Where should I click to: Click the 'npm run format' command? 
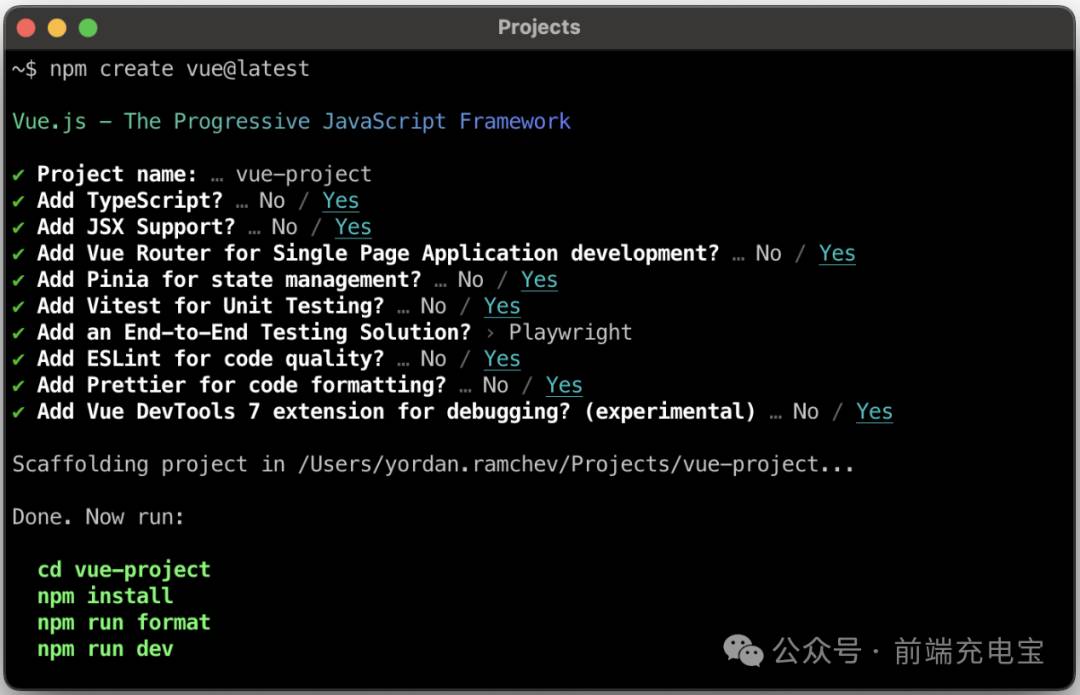coord(124,623)
